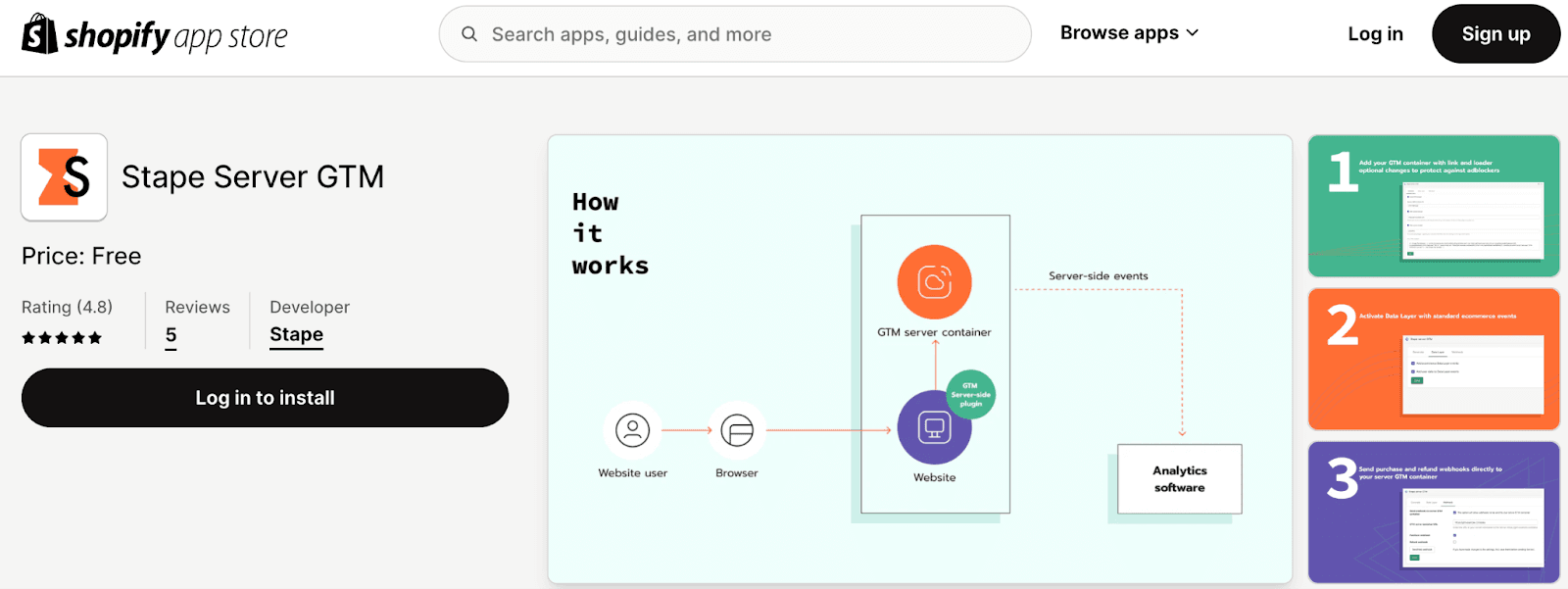
Task: Click the purple Website icon in diagram
Action: (934, 427)
